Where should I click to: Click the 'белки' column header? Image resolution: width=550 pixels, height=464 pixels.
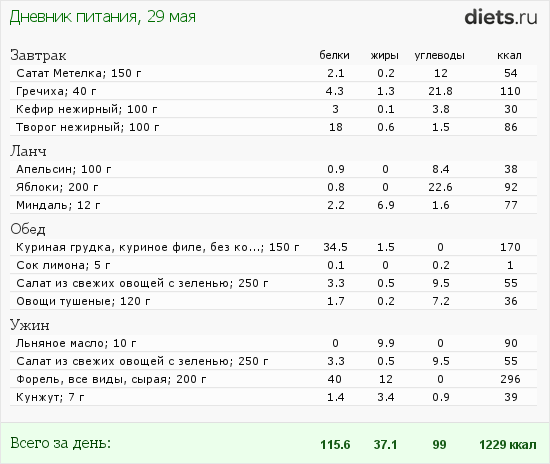click(x=334, y=55)
